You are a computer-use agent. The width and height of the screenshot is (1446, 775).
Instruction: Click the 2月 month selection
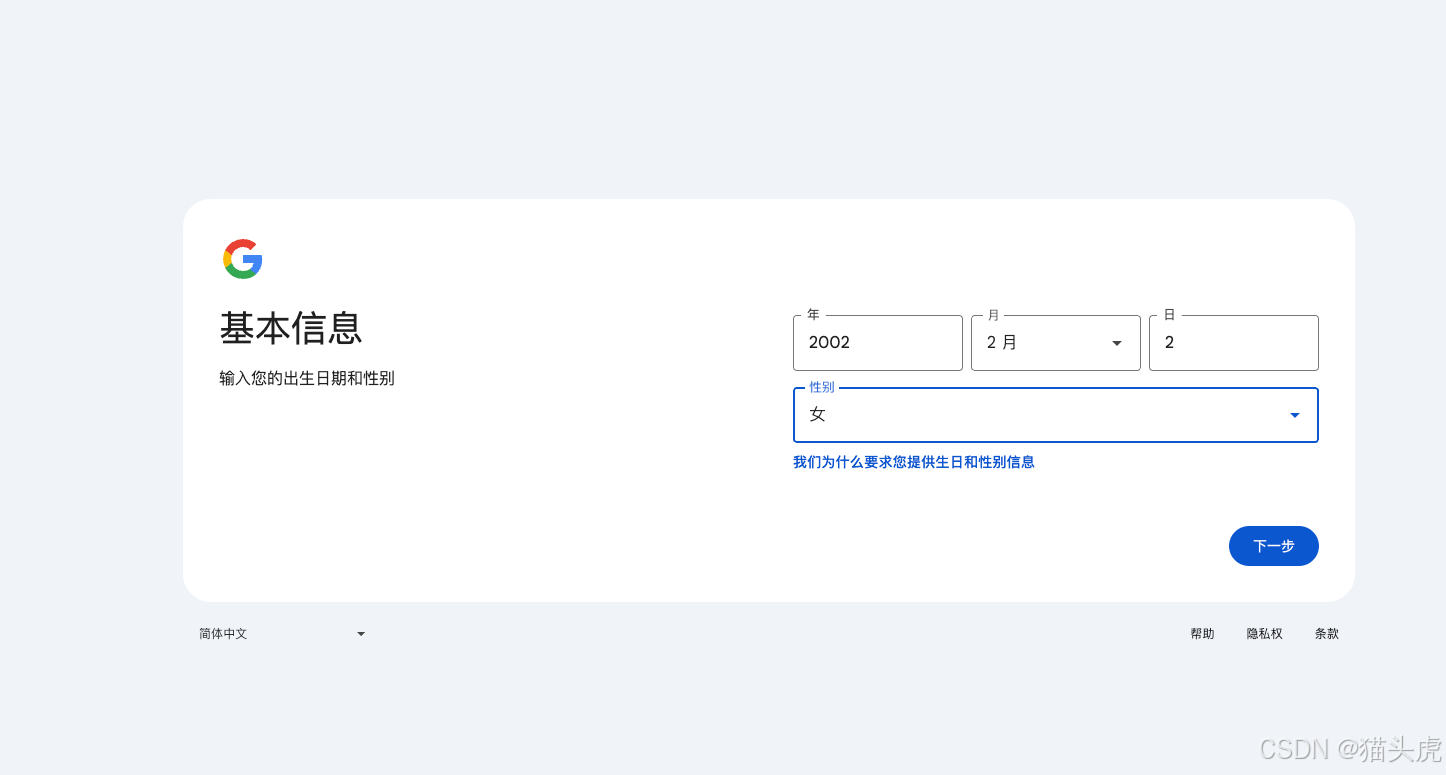[x=999, y=342]
